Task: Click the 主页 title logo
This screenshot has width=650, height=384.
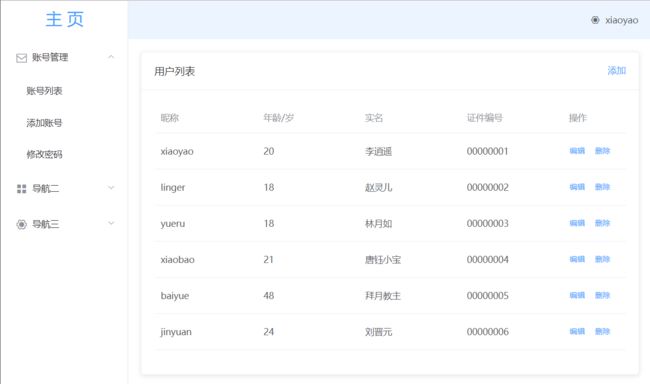Action: point(65,19)
